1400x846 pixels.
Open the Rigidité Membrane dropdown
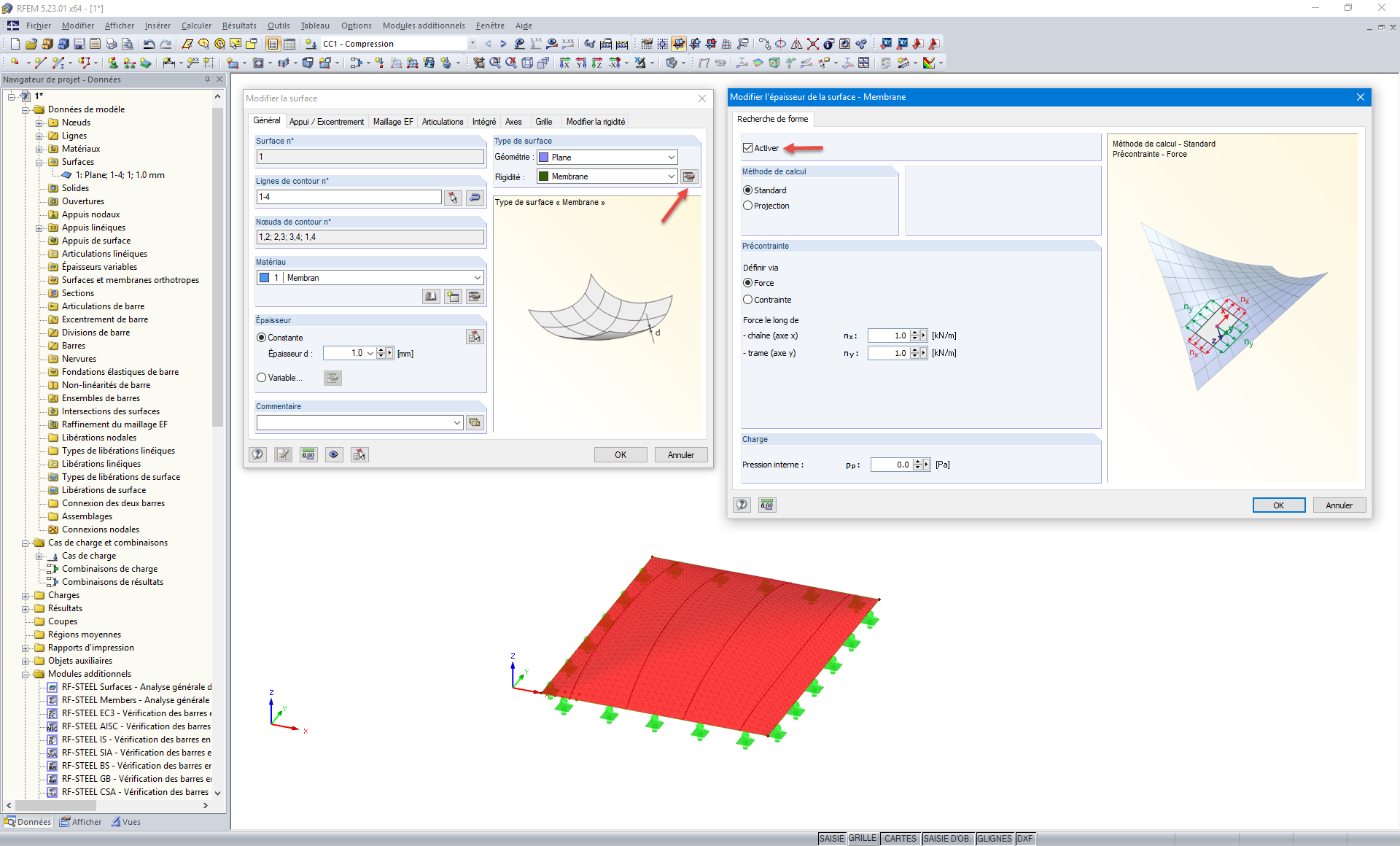(x=671, y=176)
